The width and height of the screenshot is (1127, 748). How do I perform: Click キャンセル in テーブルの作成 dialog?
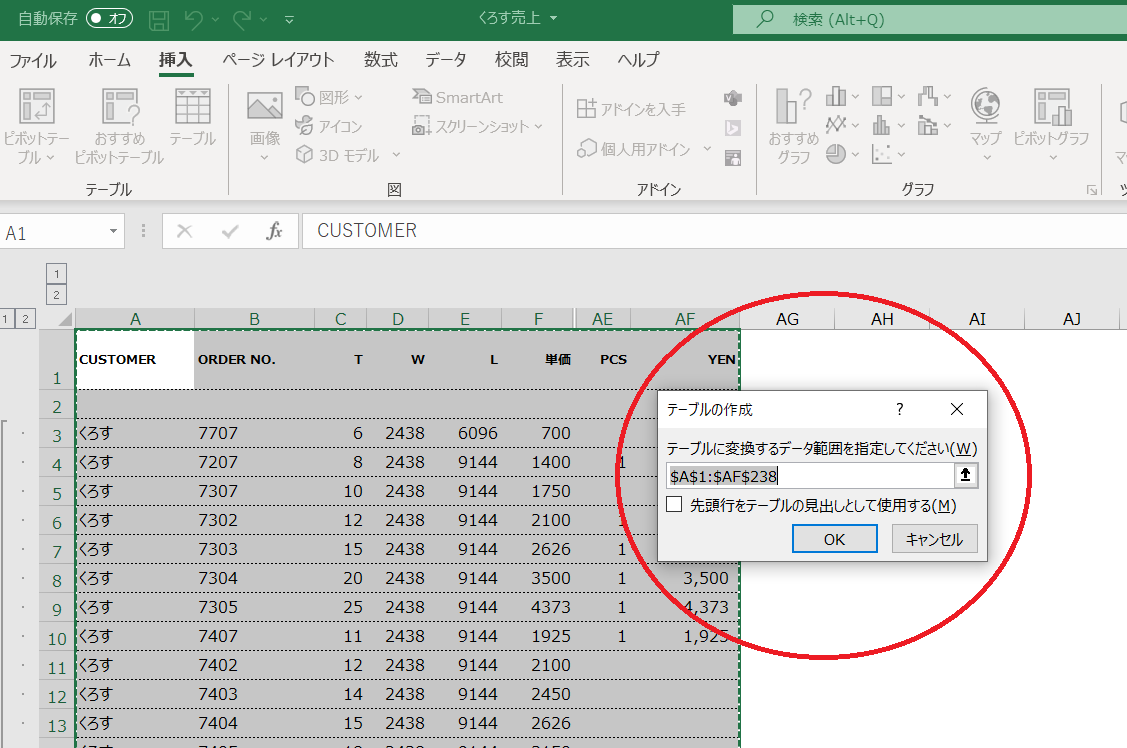(x=934, y=539)
